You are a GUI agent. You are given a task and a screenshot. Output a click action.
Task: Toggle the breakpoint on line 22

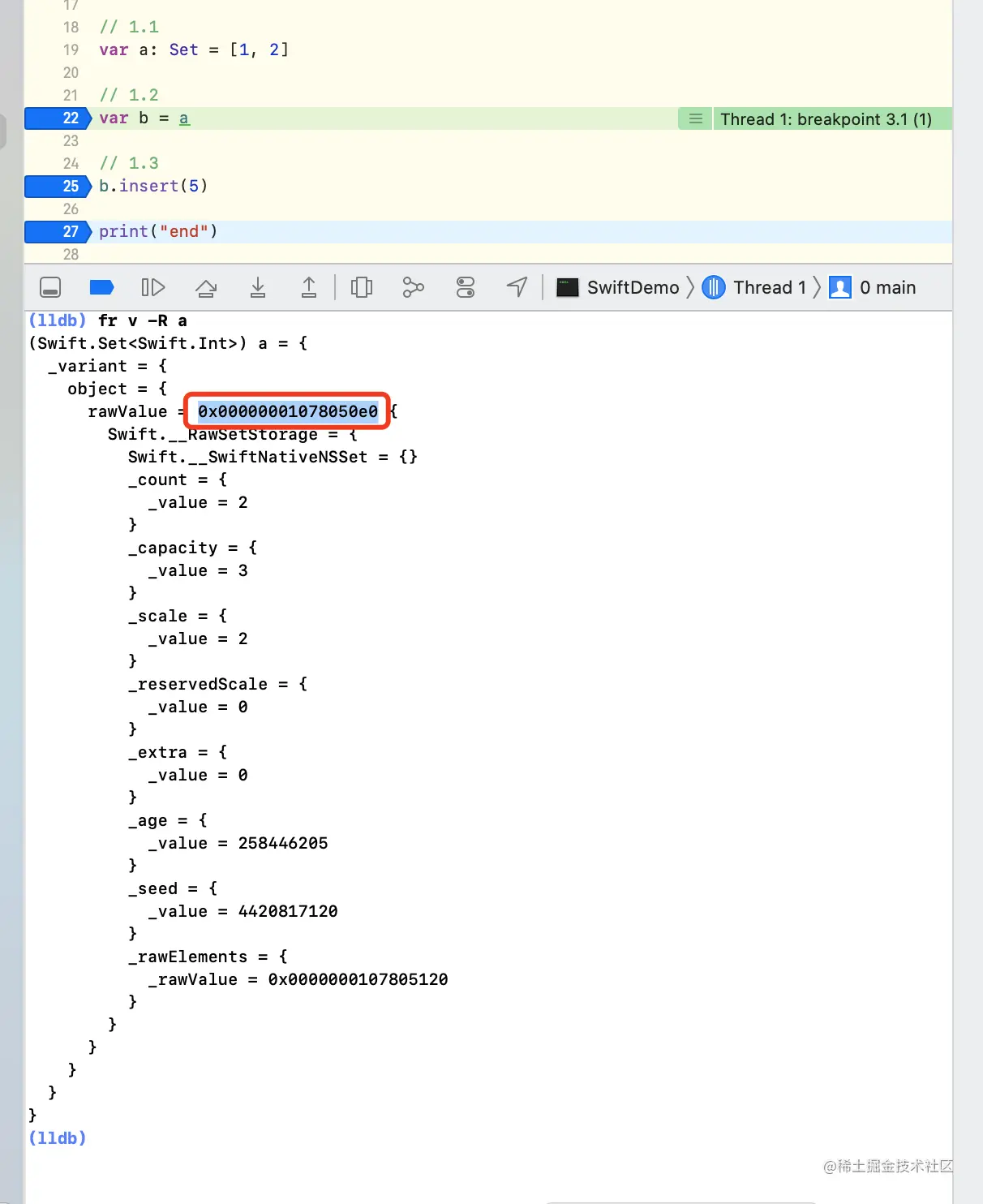[58, 118]
